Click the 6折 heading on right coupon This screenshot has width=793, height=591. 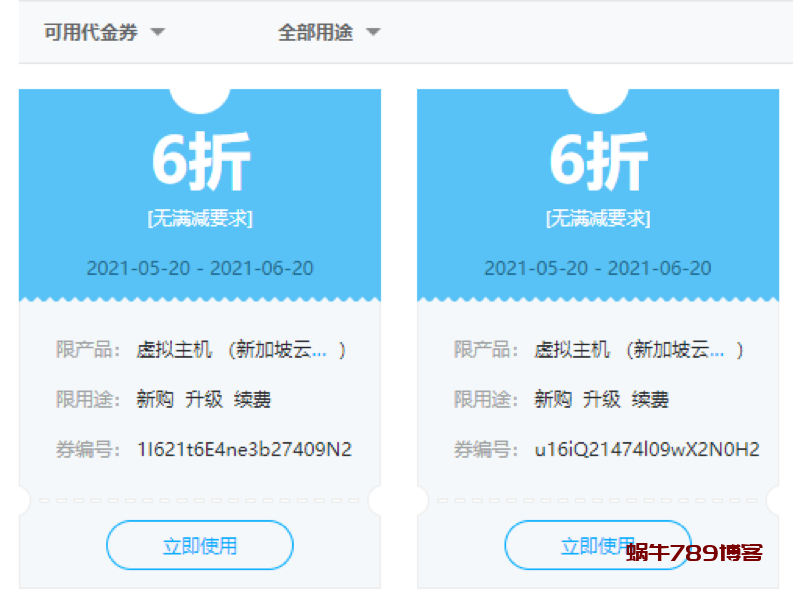pos(598,160)
